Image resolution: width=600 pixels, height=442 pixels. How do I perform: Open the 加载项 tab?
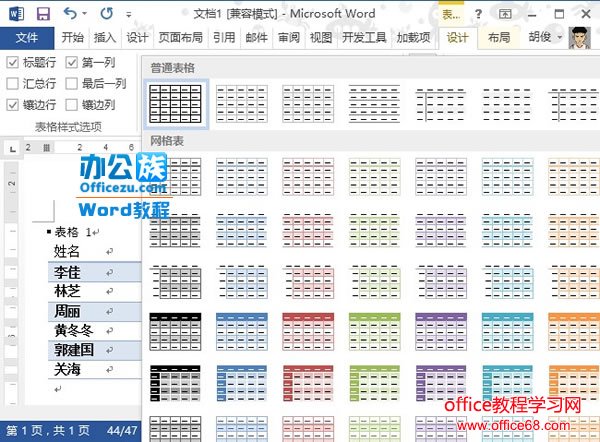point(413,38)
